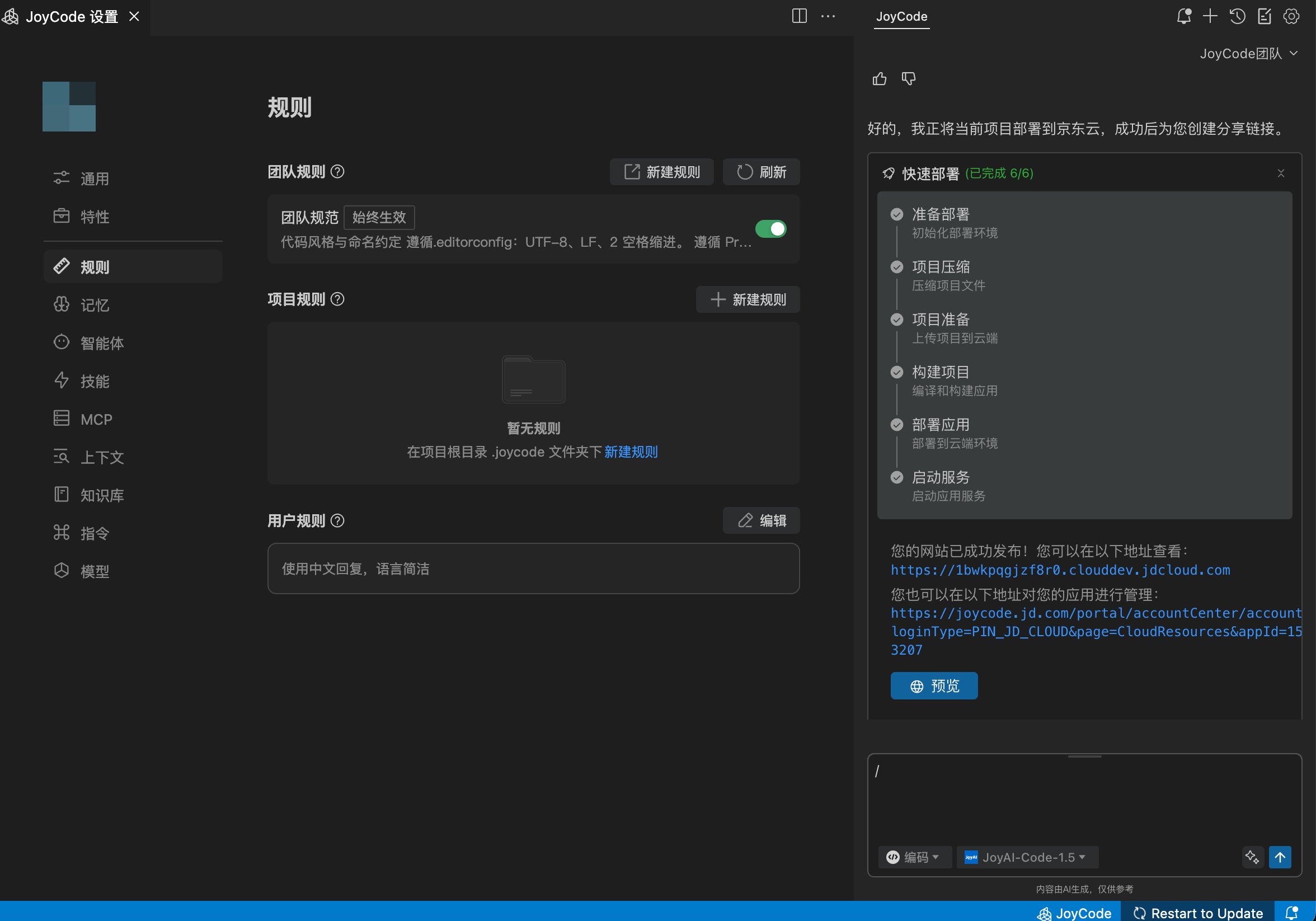Open the joycode.jd.com account management link
Image resolution: width=1316 pixels, height=921 pixels.
(x=1096, y=632)
